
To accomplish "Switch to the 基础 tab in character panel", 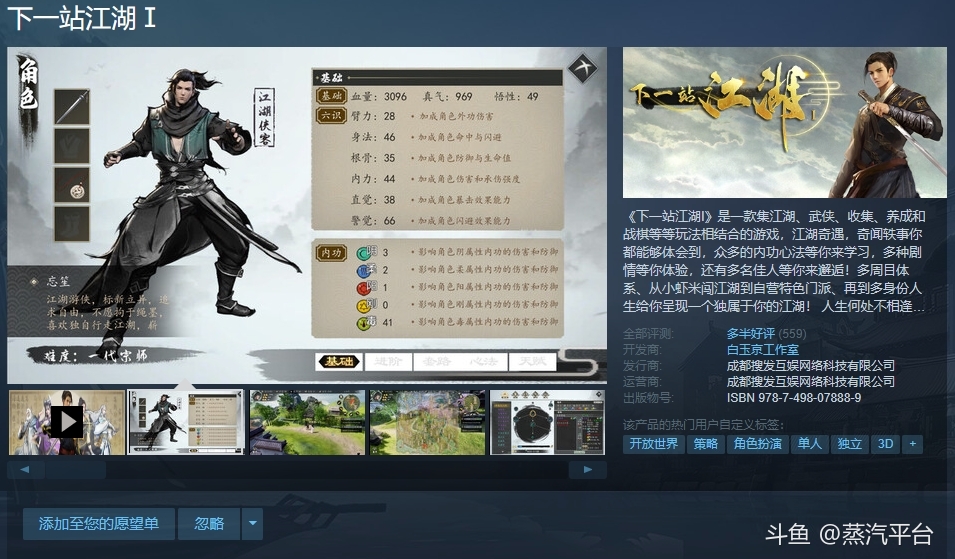I will pyautogui.click(x=337, y=361).
